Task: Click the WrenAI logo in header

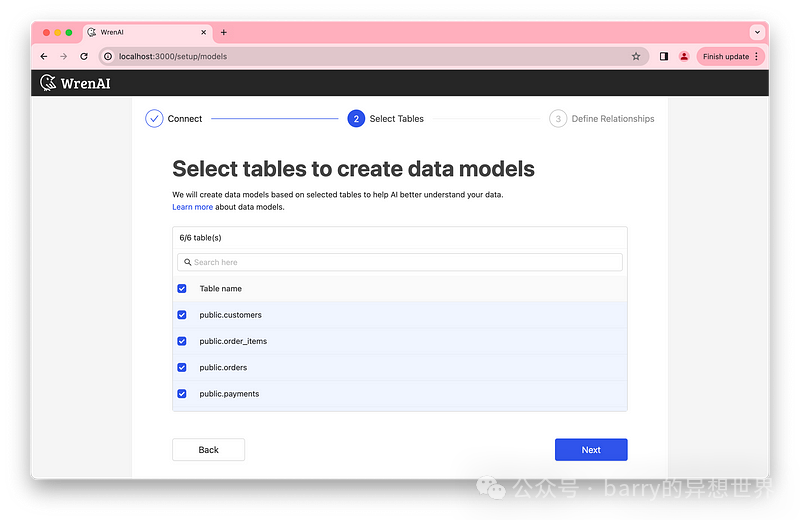Action: [75, 83]
